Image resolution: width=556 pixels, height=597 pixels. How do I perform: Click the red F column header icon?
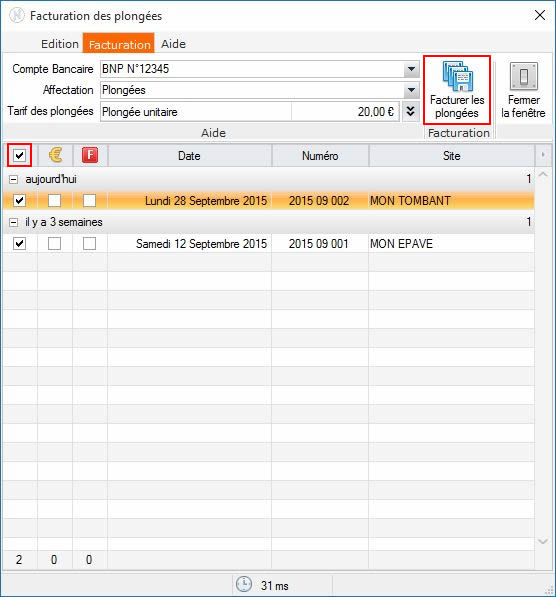[90, 155]
